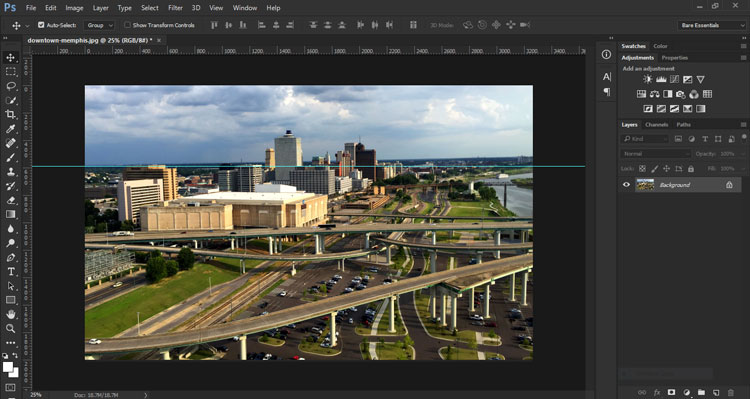Viewport: 750px width, 399px height.
Task: Open the Adjustments panel options menu
Action: click(743, 58)
